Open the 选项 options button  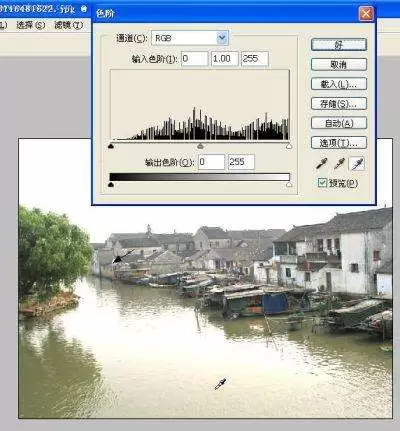coord(339,143)
